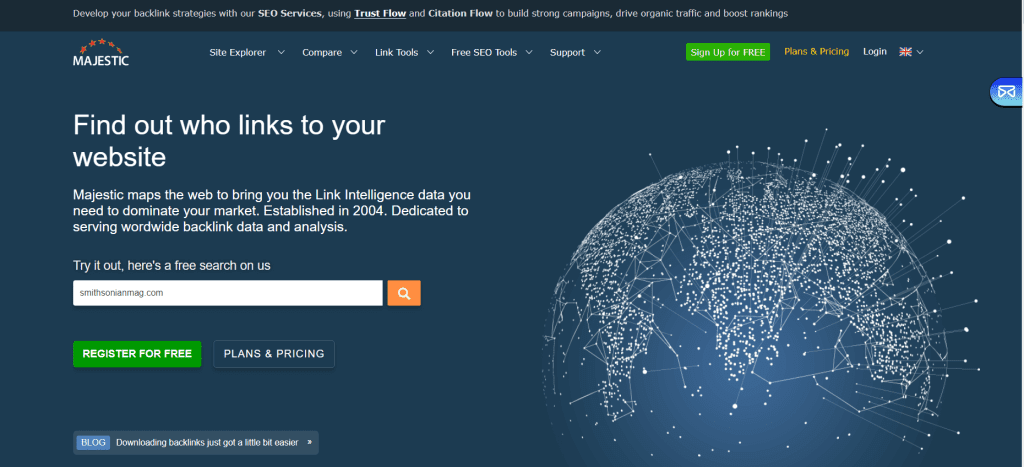This screenshot has height=467, width=1024.
Task: Click the orange search magnifier button
Action: click(404, 293)
